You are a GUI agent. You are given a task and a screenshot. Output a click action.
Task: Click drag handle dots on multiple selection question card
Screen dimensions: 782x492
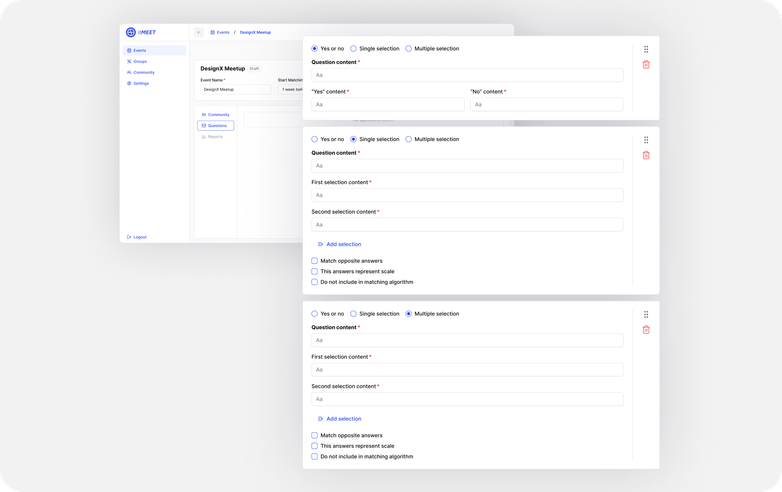point(646,314)
